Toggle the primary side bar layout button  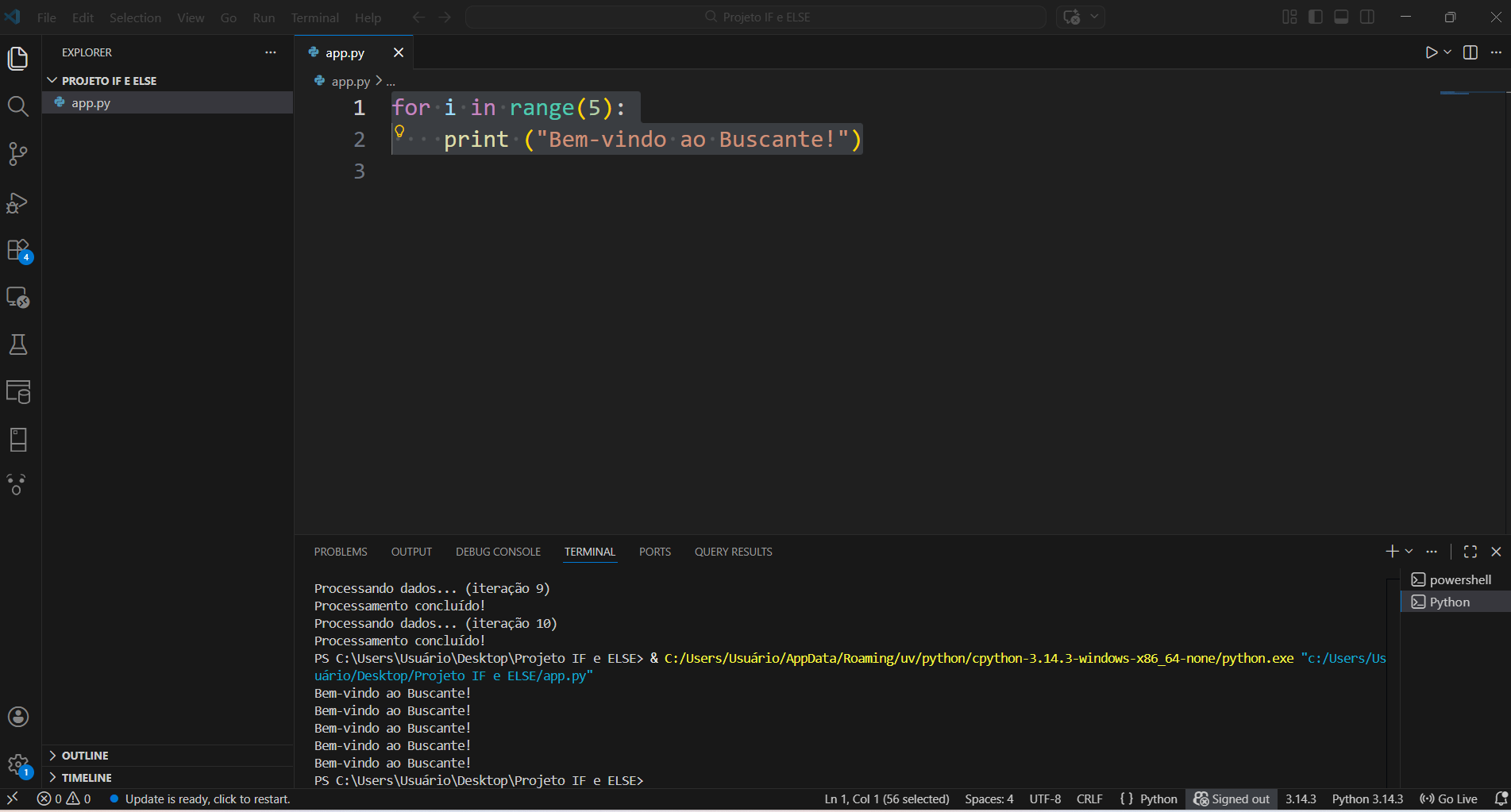(1316, 17)
